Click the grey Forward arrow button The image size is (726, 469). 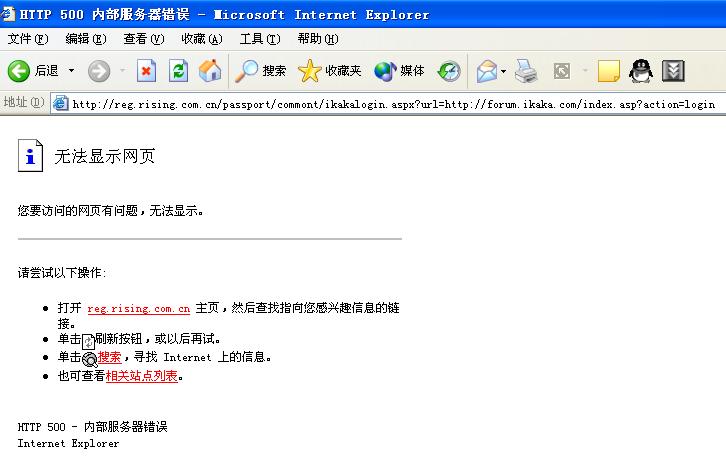click(99, 71)
